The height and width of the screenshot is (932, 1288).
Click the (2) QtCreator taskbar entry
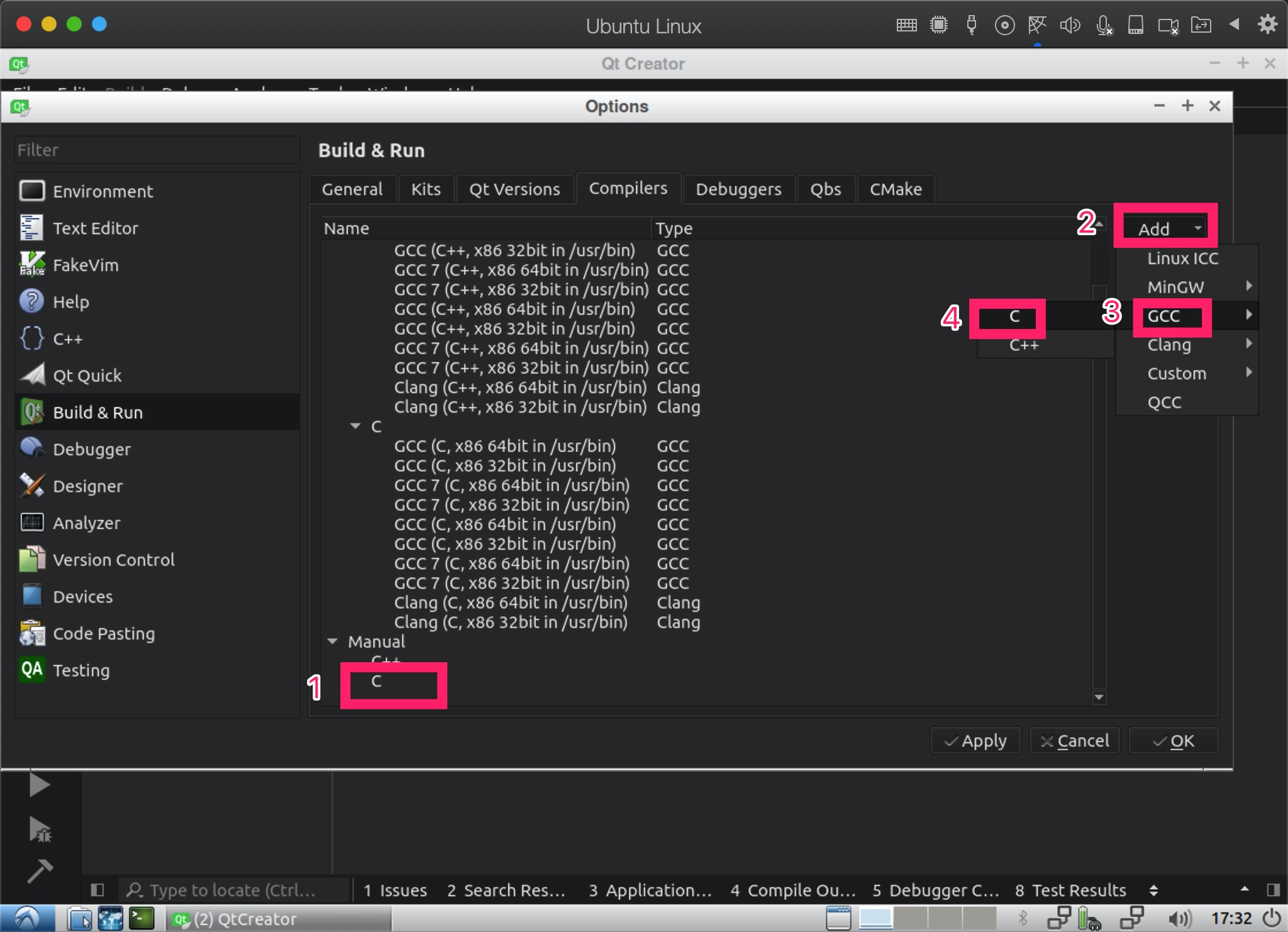(279, 919)
